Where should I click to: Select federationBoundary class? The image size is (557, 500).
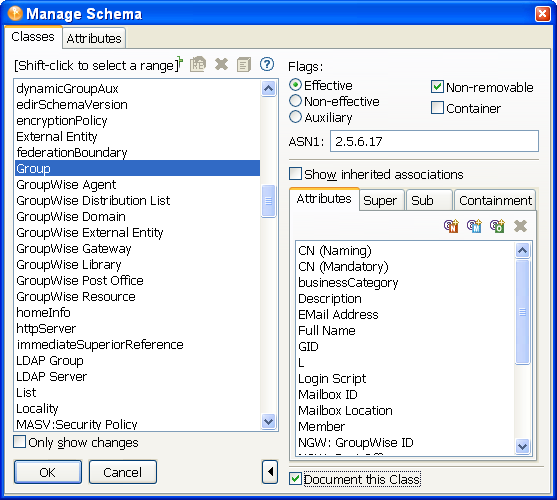coord(137,152)
